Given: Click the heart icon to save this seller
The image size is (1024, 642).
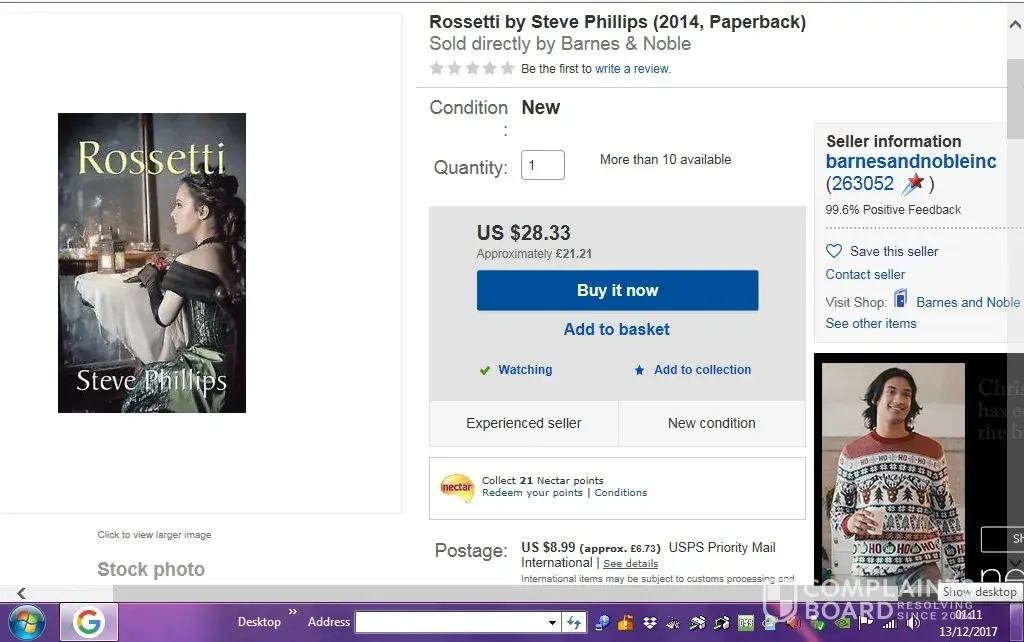Looking at the screenshot, I should pos(834,251).
